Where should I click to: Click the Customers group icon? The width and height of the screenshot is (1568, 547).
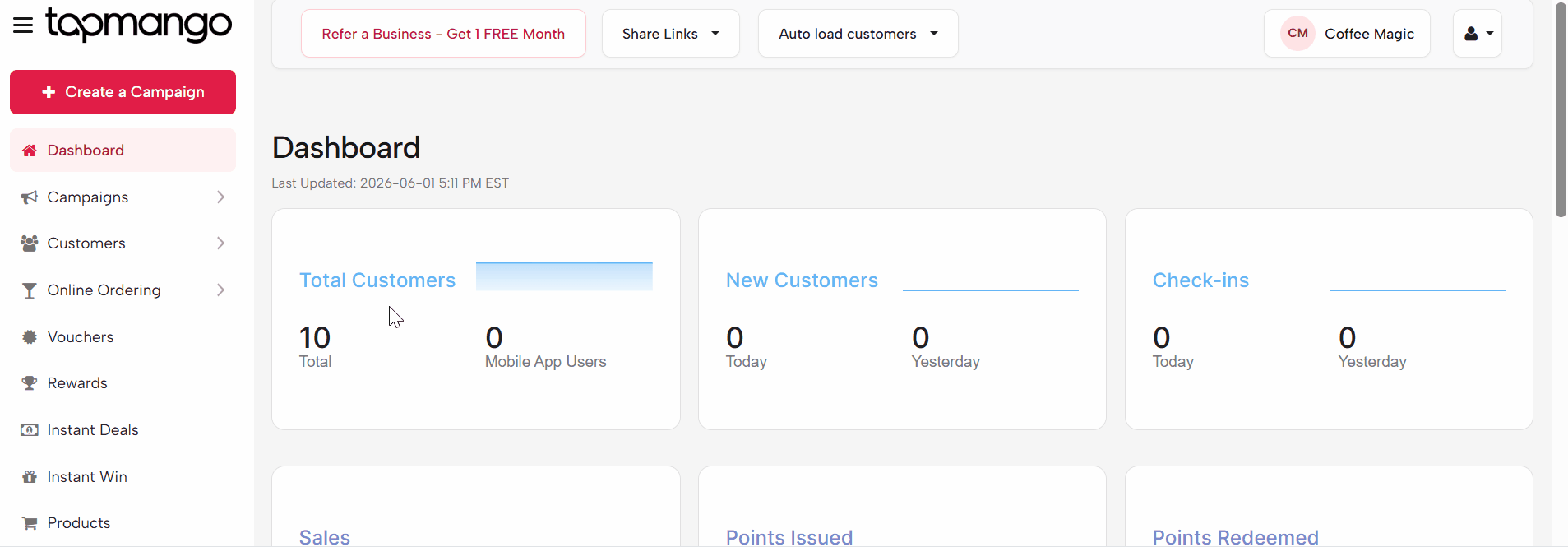[30, 243]
